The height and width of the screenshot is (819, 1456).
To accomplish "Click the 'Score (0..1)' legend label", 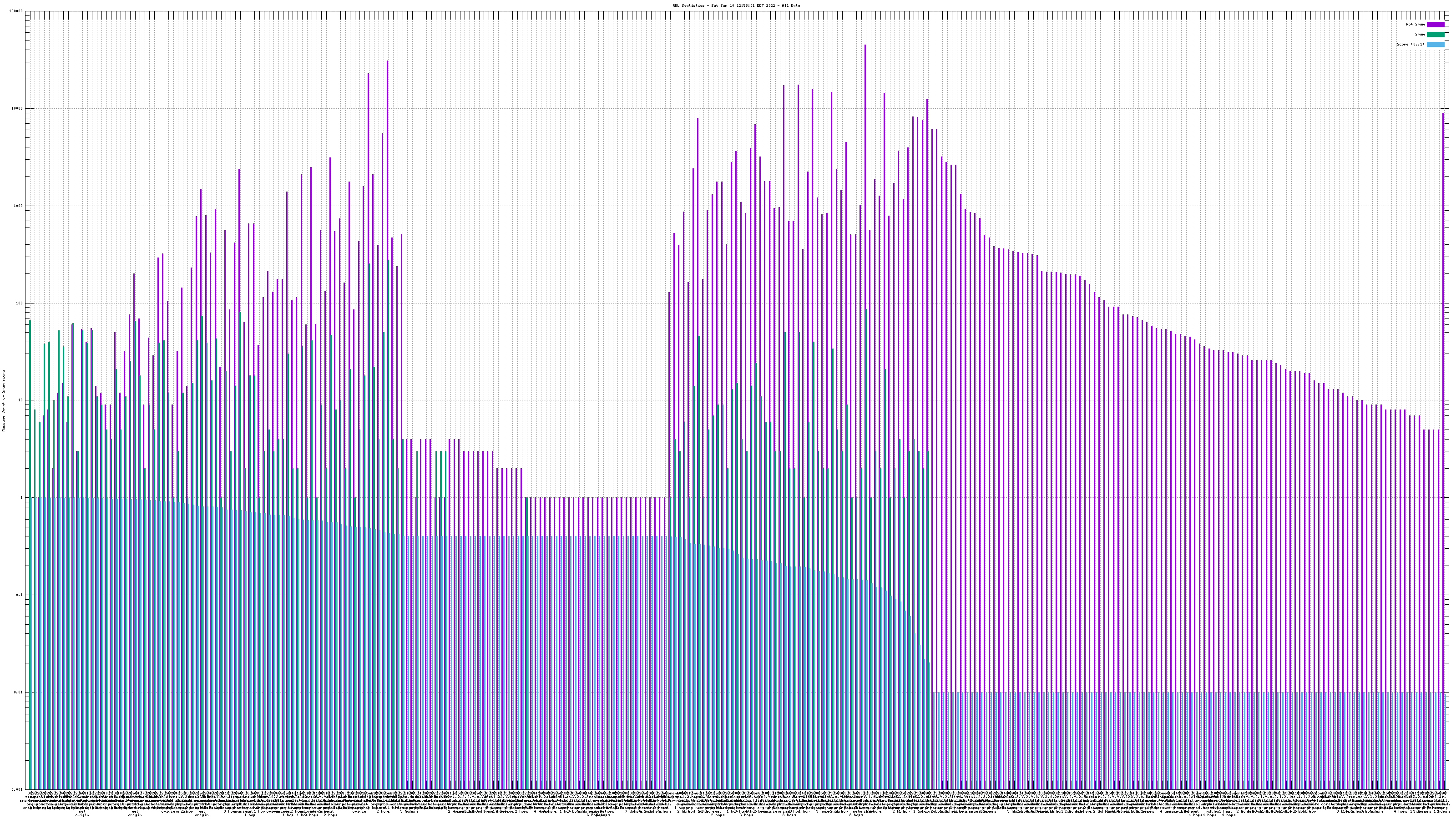I will click(1410, 44).
